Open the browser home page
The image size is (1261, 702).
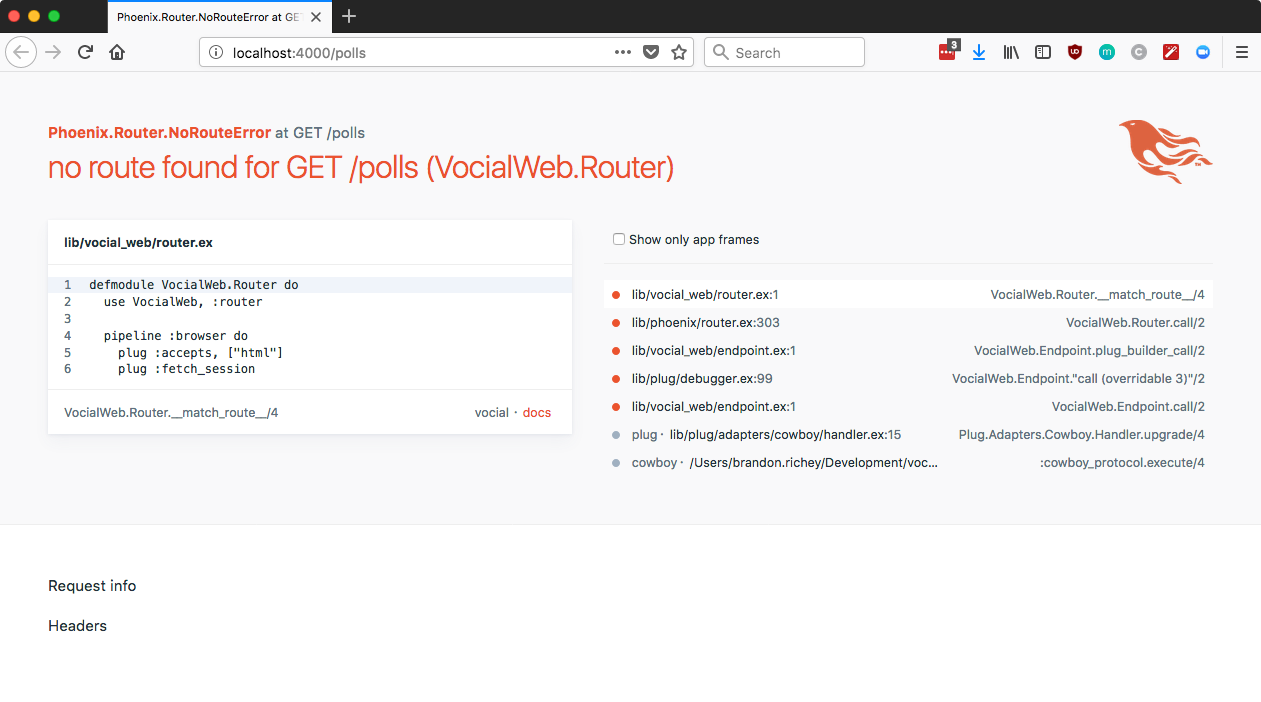(117, 53)
